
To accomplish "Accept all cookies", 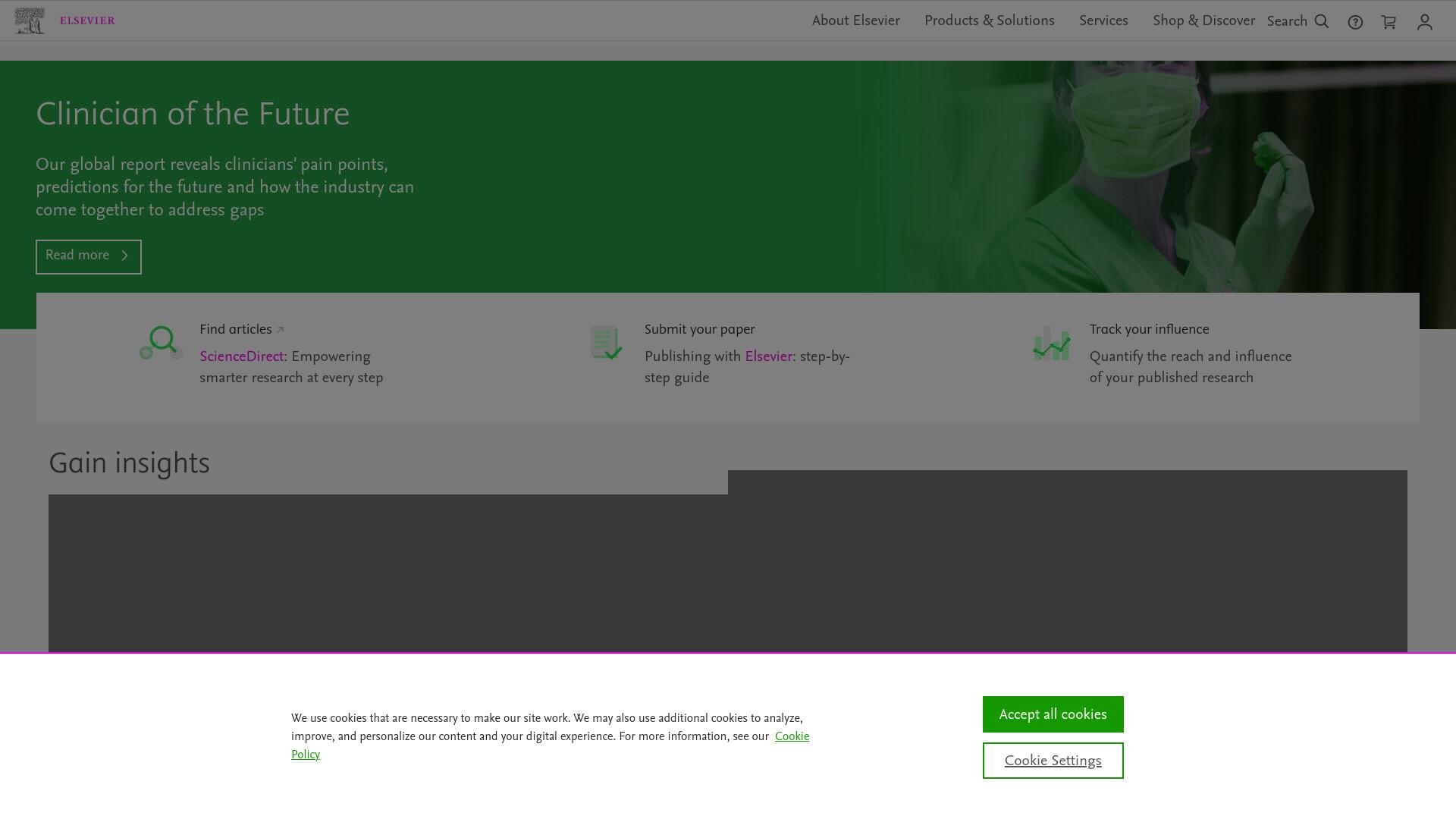I will [1053, 714].
